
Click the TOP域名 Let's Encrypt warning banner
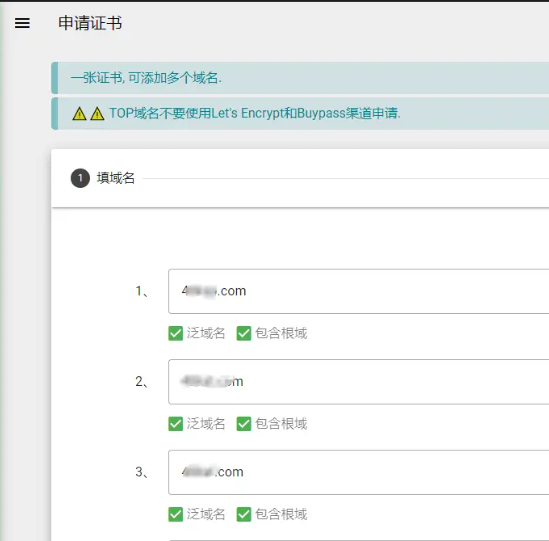pyautogui.click(x=300, y=113)
